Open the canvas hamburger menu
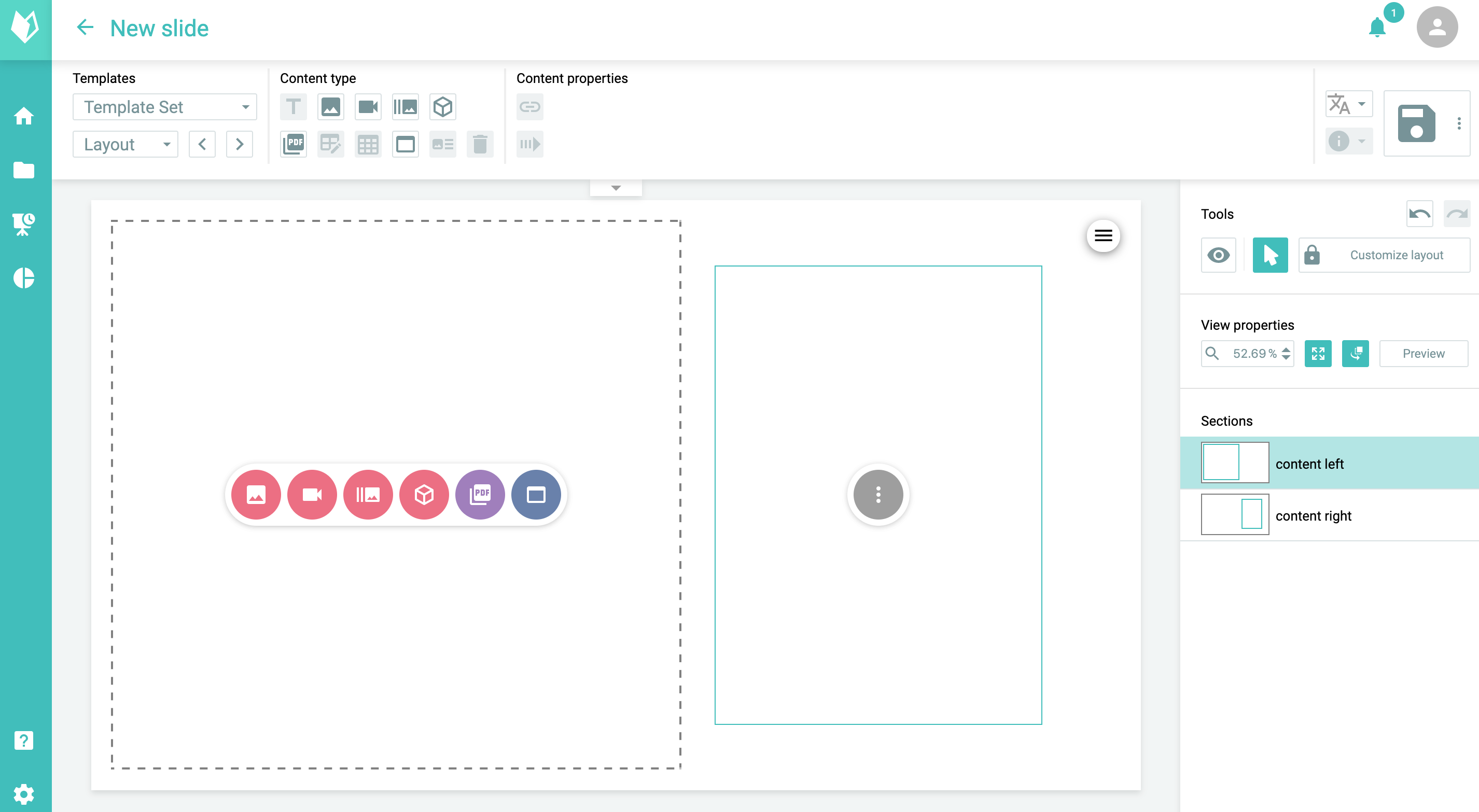 point(1103,235)
